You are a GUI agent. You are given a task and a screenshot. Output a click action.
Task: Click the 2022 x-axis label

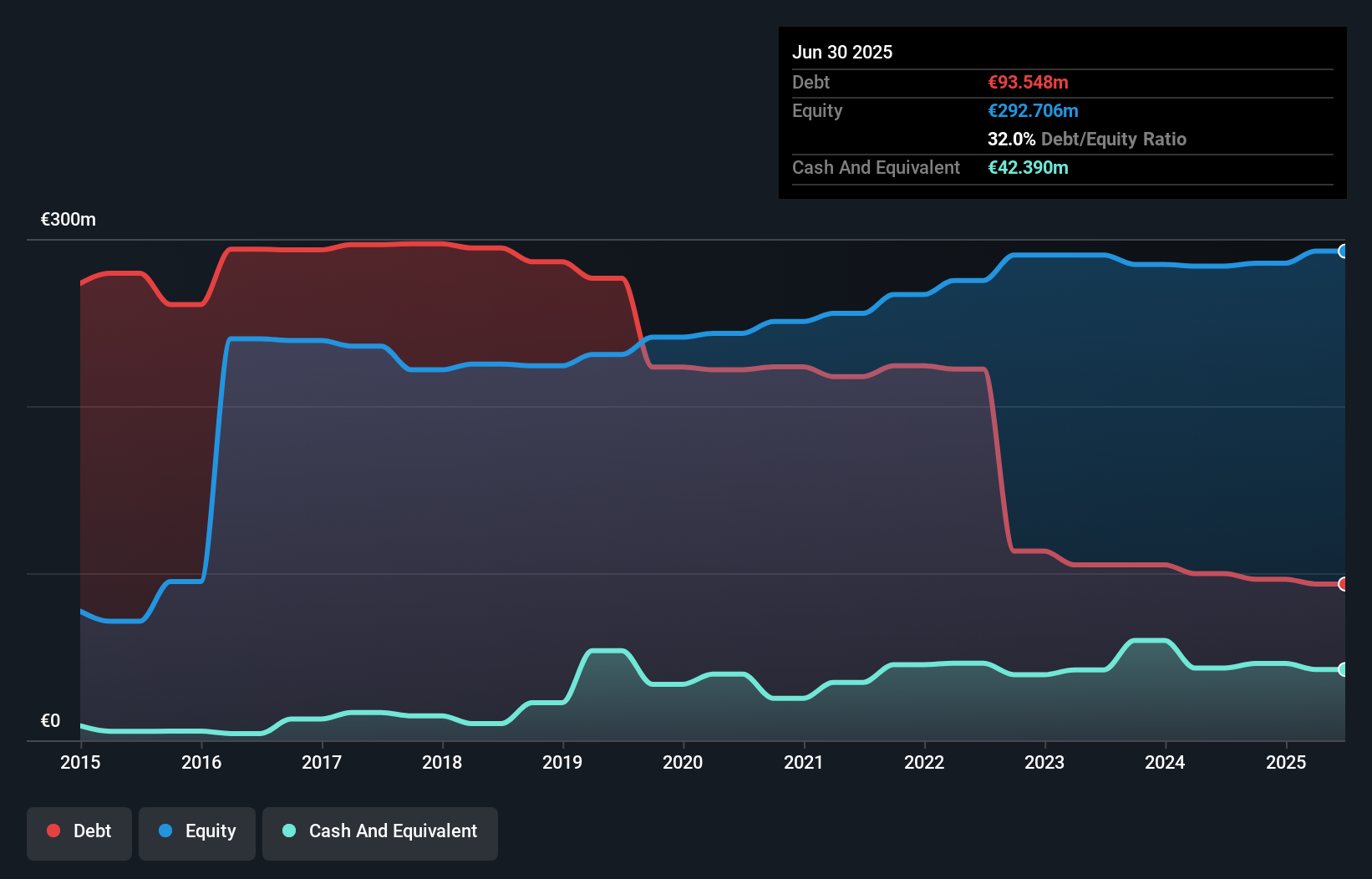[924, 762]
